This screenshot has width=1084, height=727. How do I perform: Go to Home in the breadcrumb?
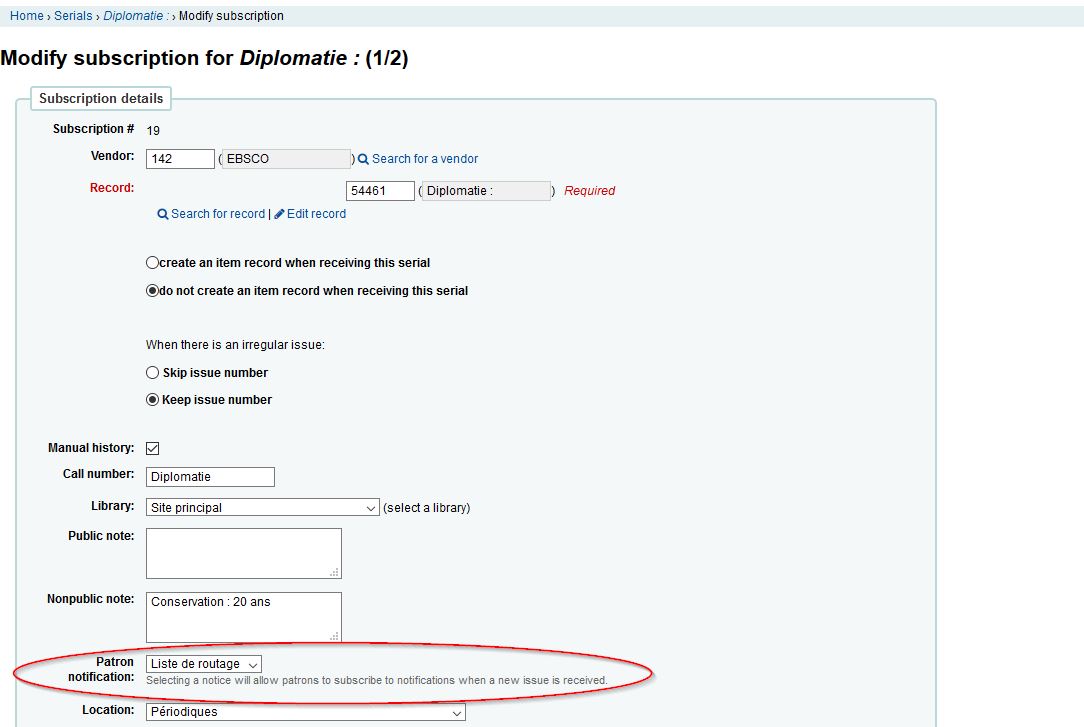27,16
